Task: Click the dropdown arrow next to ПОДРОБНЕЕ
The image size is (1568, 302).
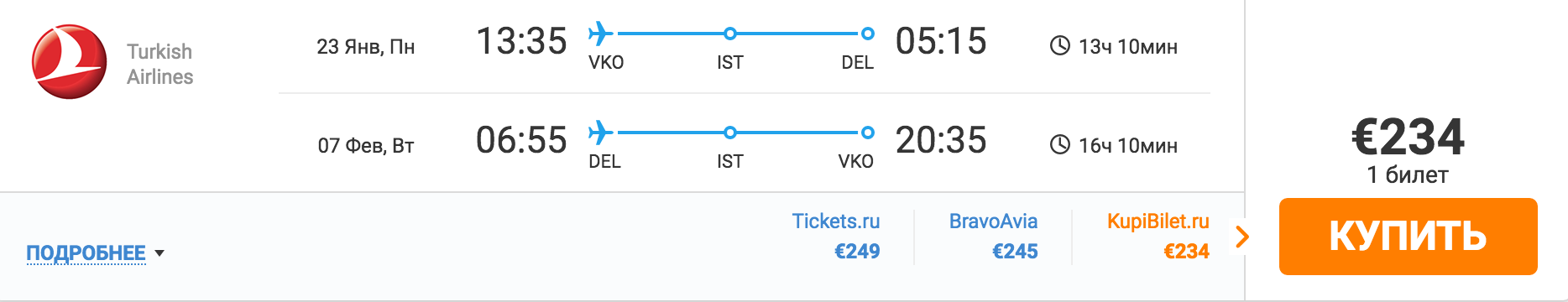Action: pyautogui.click(x=159, y=253)
